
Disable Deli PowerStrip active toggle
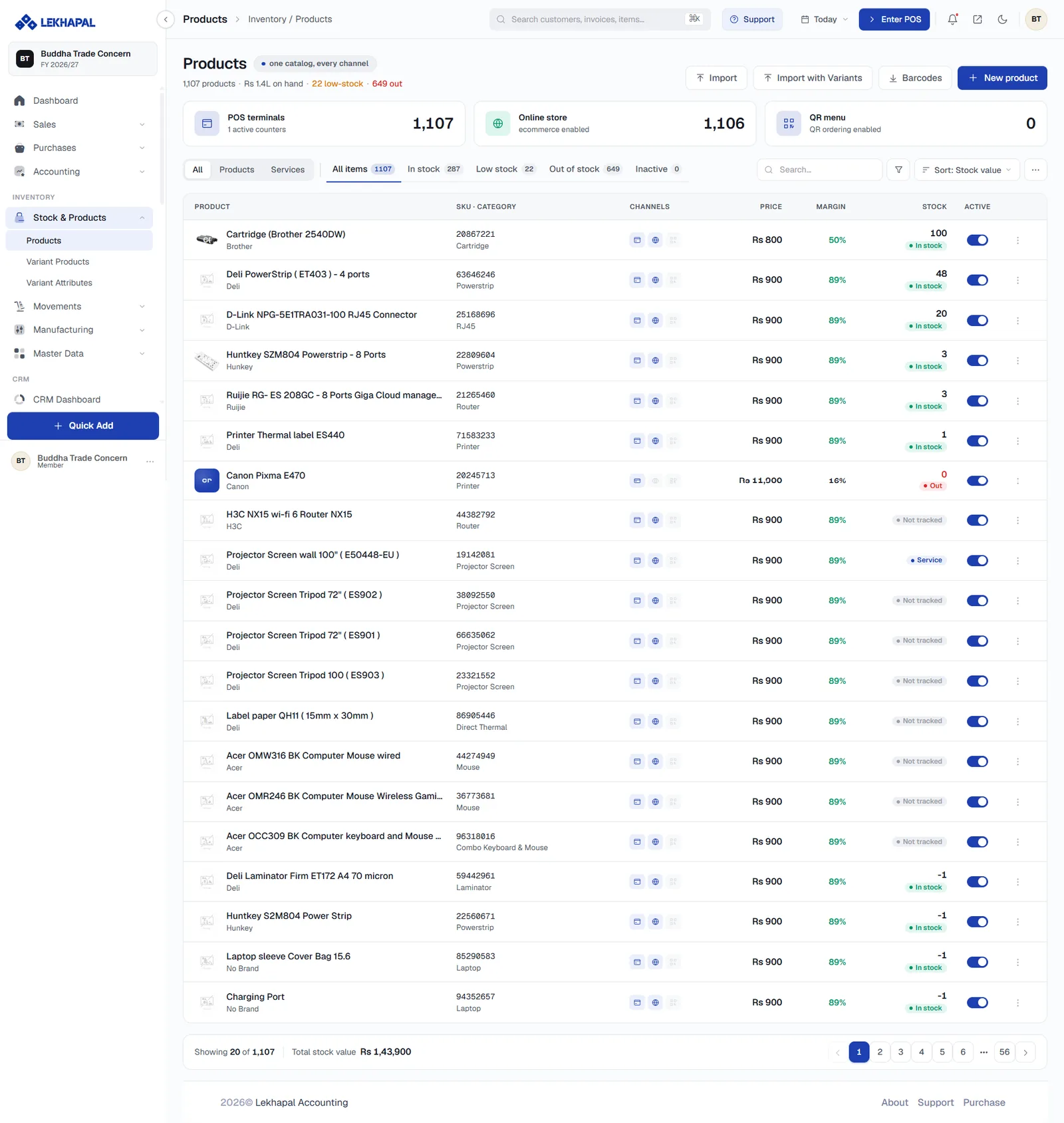click(x=977, y=280)
